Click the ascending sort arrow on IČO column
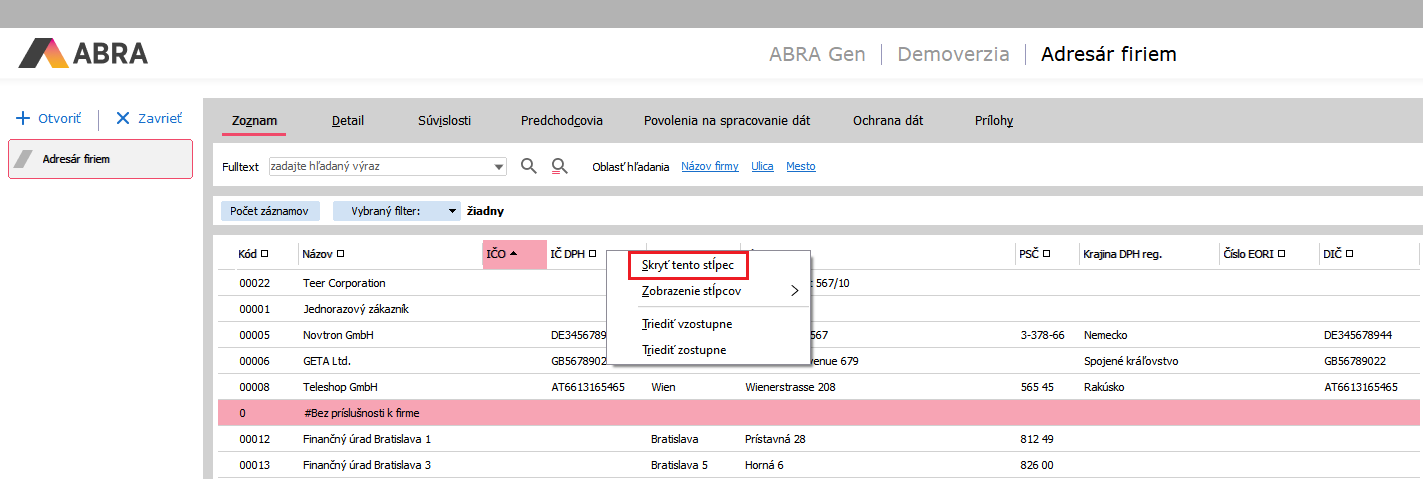 [x=514, y=254]
